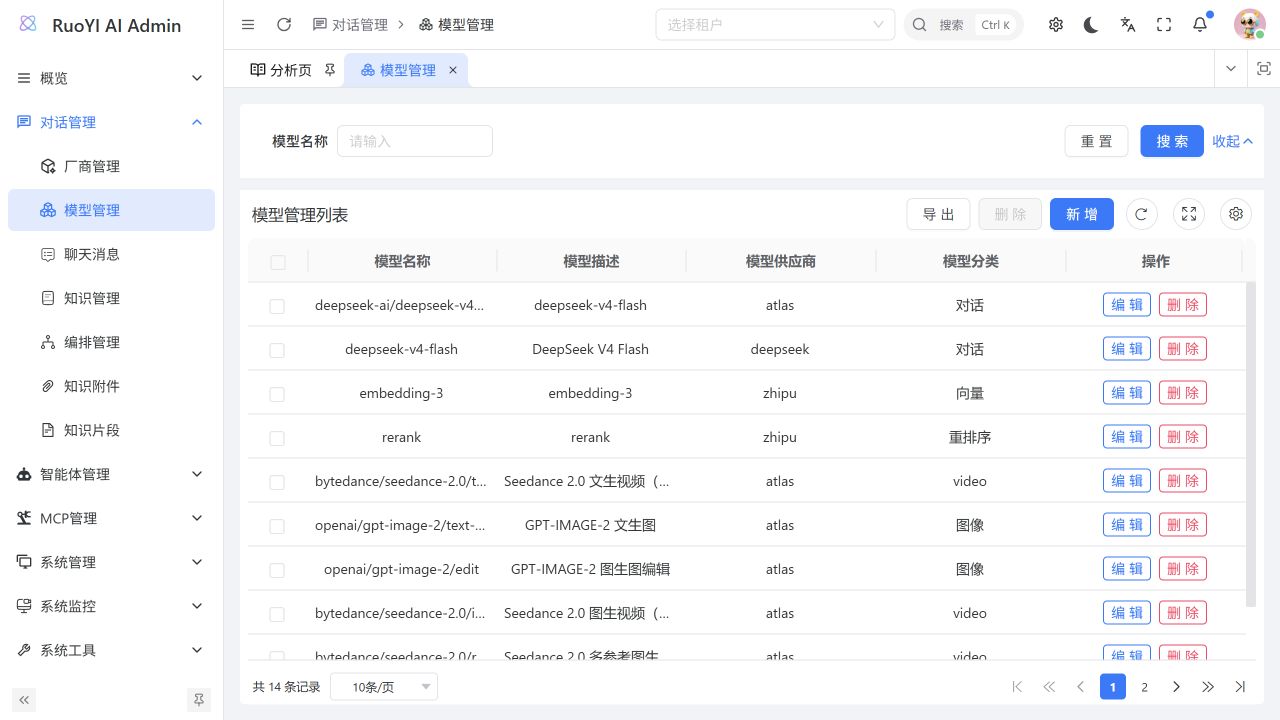Open the notifications bell
Image resolution: width=1280 pixels, height=720 pixels.
click(1200, 25)
